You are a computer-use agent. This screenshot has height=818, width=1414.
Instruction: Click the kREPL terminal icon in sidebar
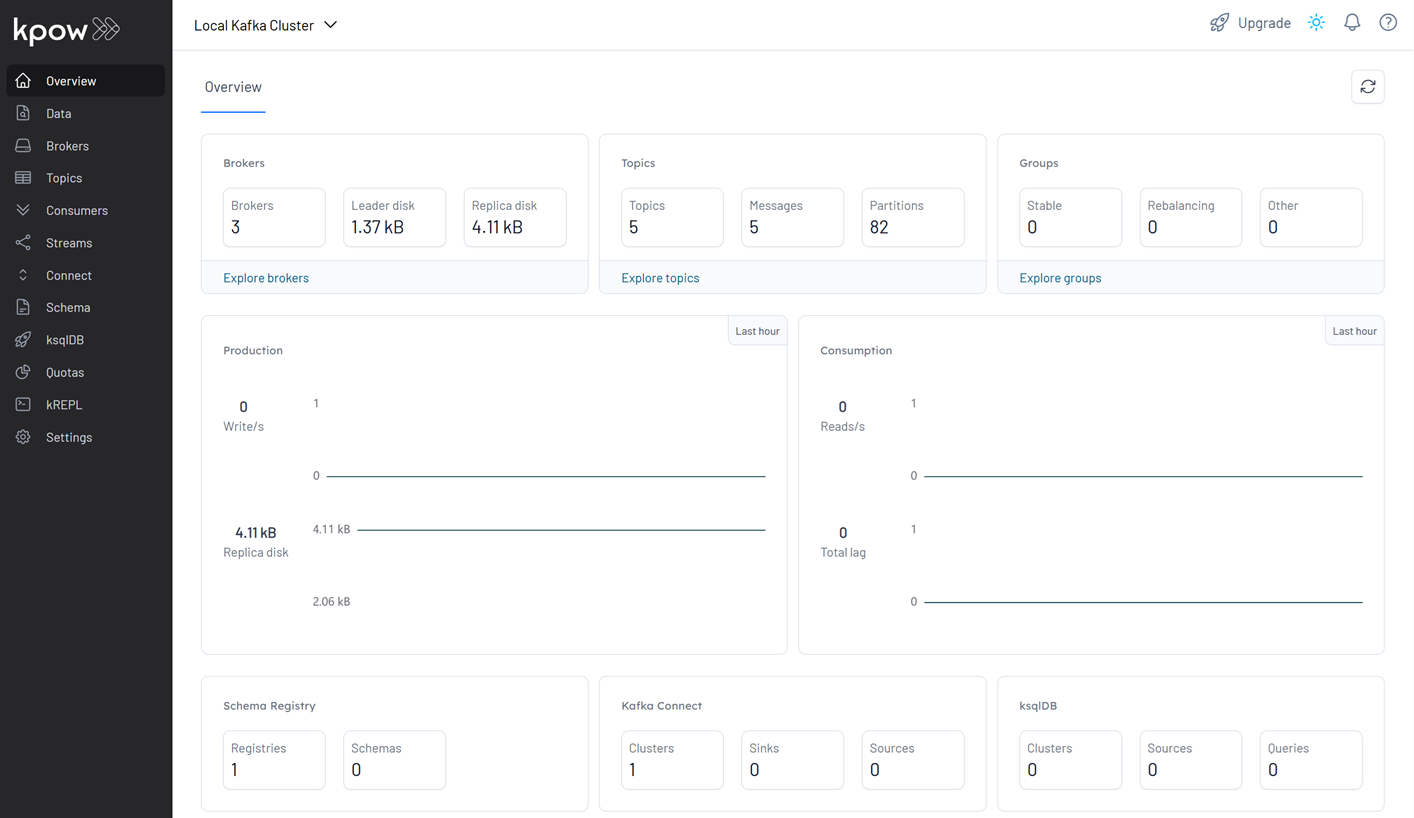click(23, 405)
